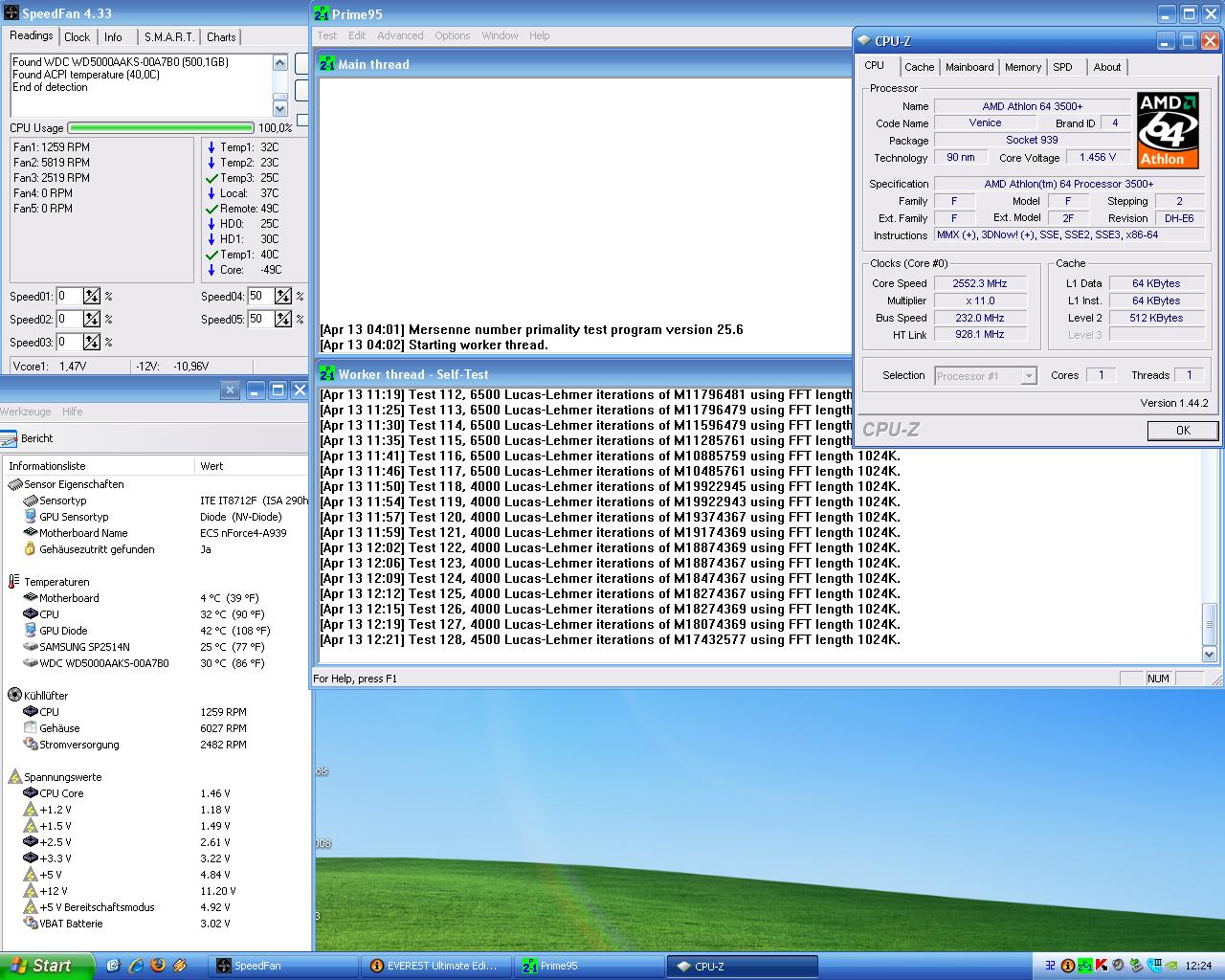This screenshot has height=980, width=1225.
Task: Open the Test menu in Prime95
Action: [x=327, y=35]
